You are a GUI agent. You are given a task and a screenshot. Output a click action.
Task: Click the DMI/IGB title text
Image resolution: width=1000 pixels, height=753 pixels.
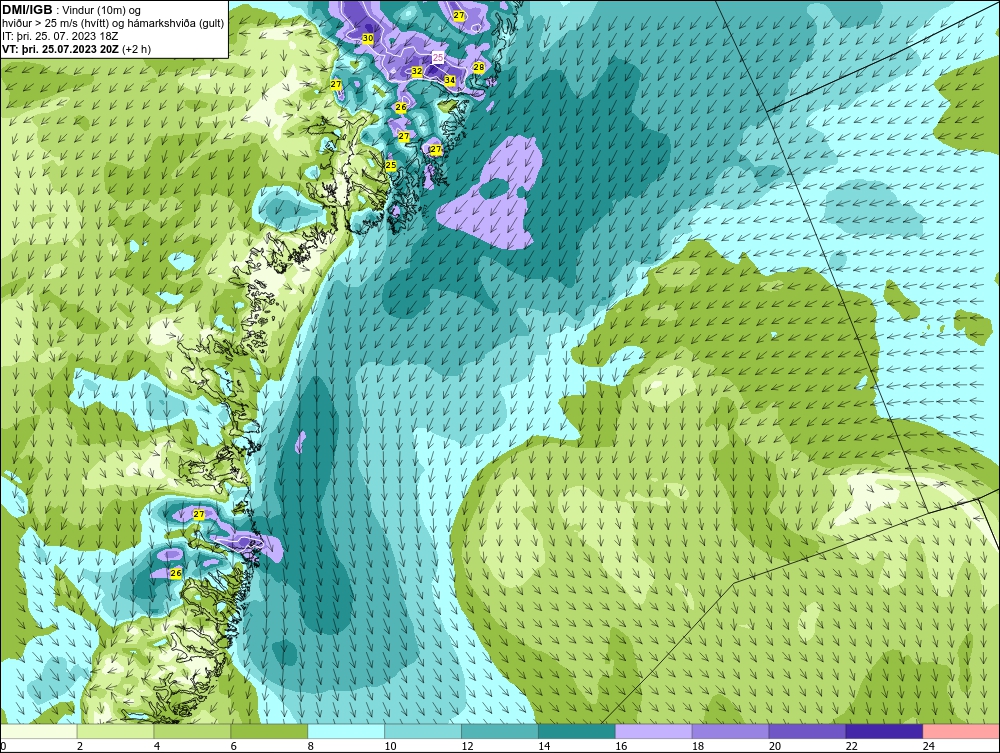click(27, 10)
